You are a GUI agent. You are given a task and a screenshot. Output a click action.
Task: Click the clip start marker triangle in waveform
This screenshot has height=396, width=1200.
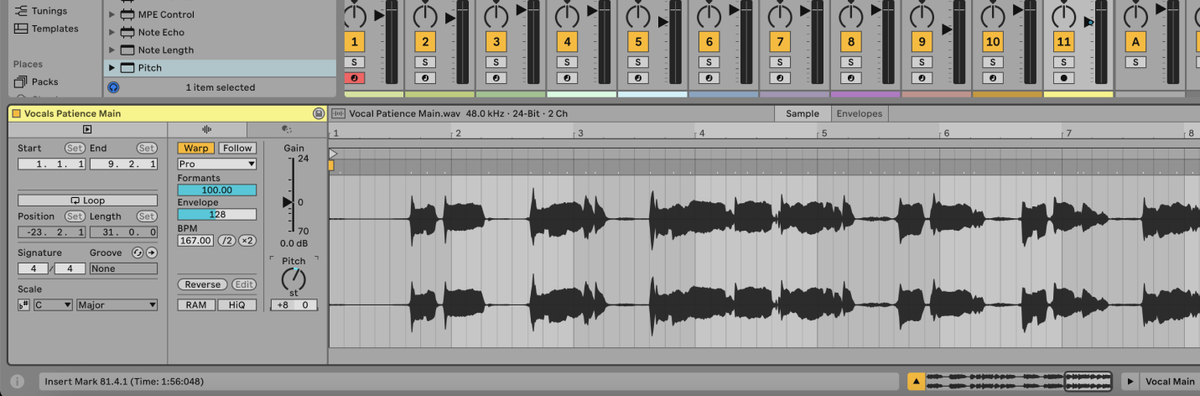click(x=333, y=153)
